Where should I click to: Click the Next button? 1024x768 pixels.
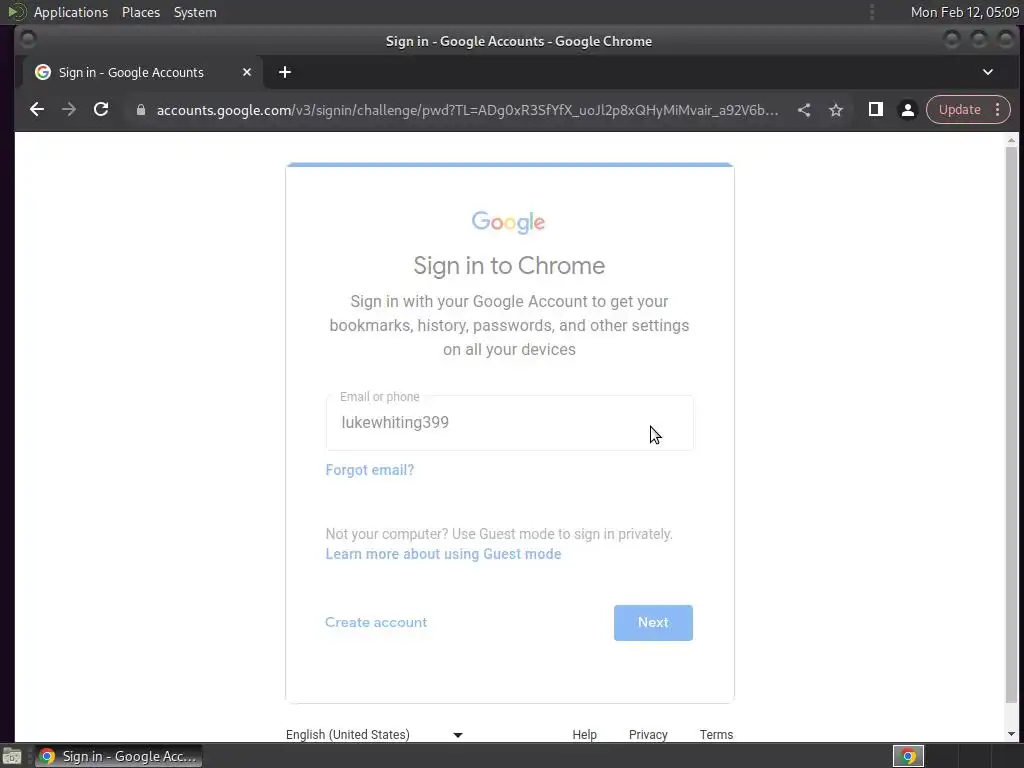click(x=653, y=623)
